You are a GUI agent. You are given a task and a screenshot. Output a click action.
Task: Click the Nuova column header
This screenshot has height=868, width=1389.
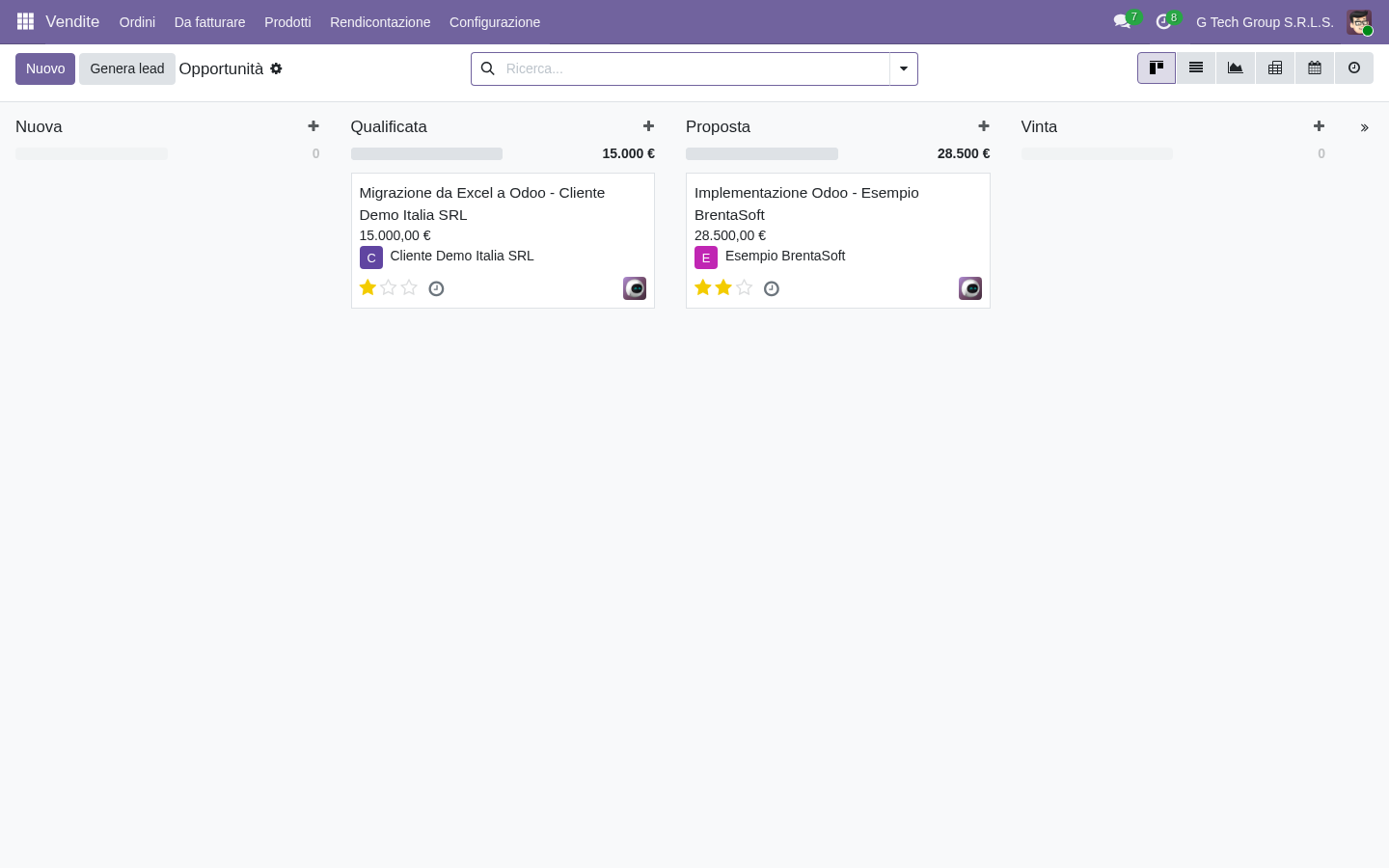(39, 126)
